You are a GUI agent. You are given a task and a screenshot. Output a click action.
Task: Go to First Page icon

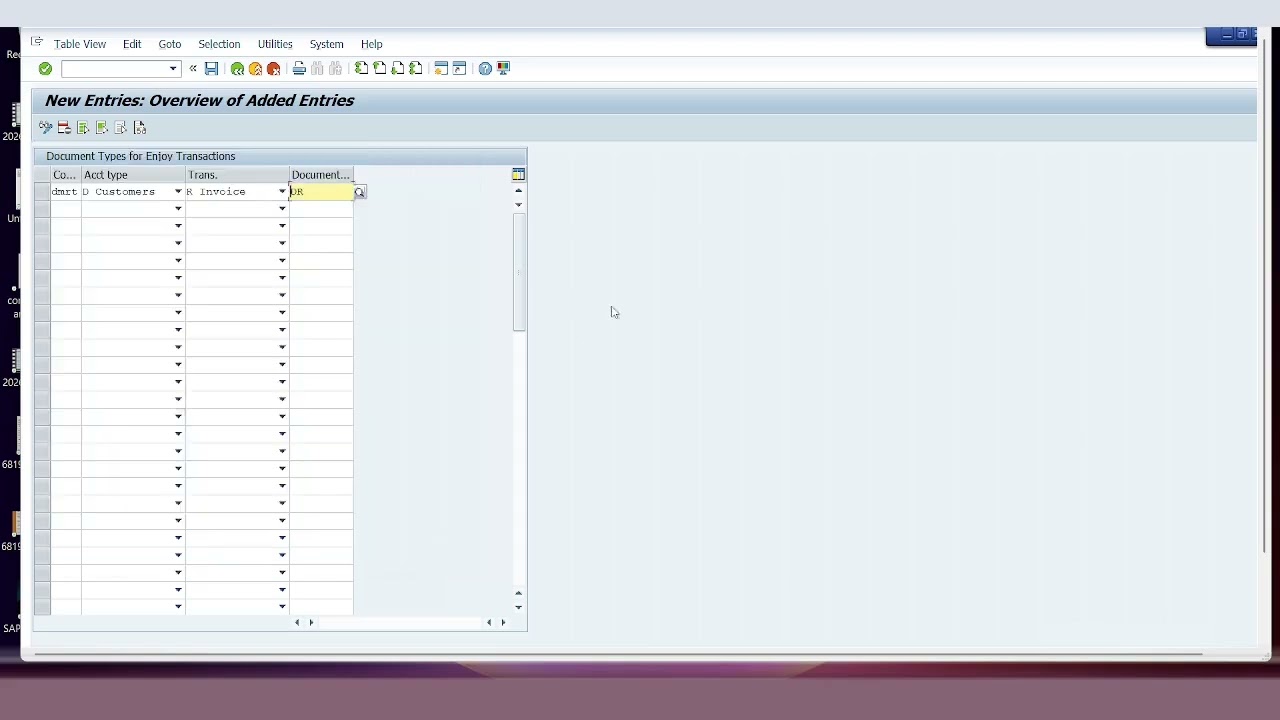pos(361,69)
